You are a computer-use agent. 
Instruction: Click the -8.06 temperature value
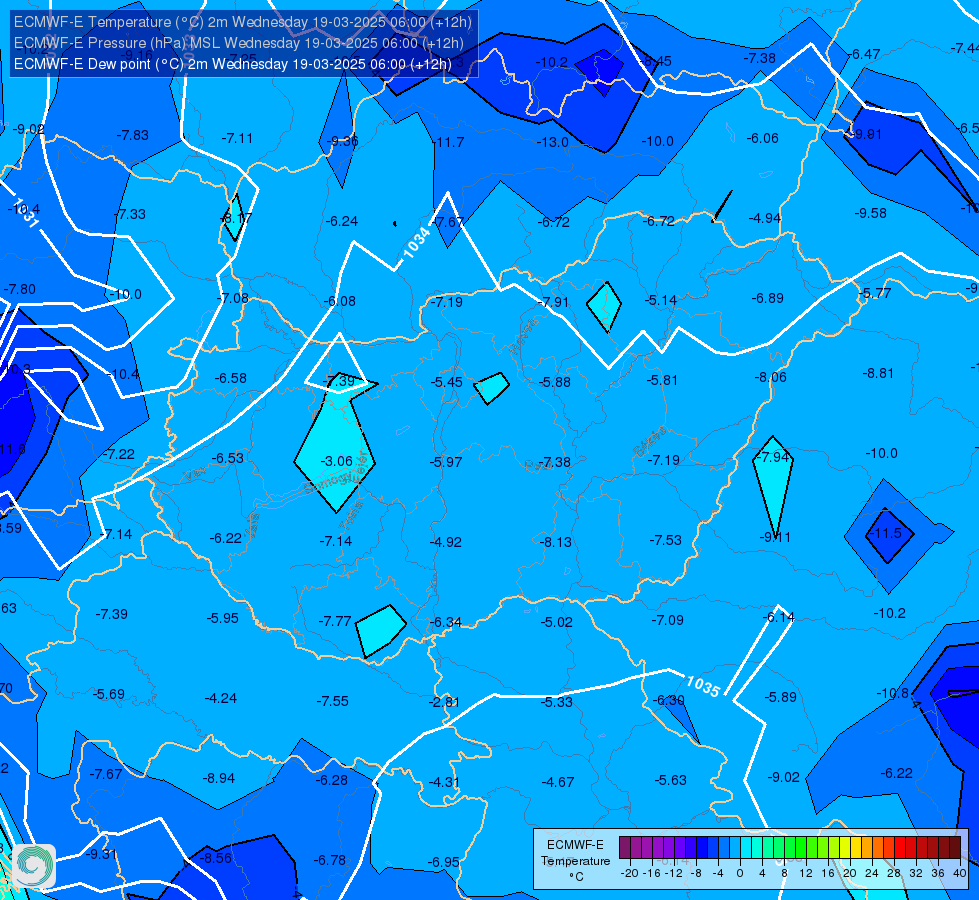click(770, 377)
